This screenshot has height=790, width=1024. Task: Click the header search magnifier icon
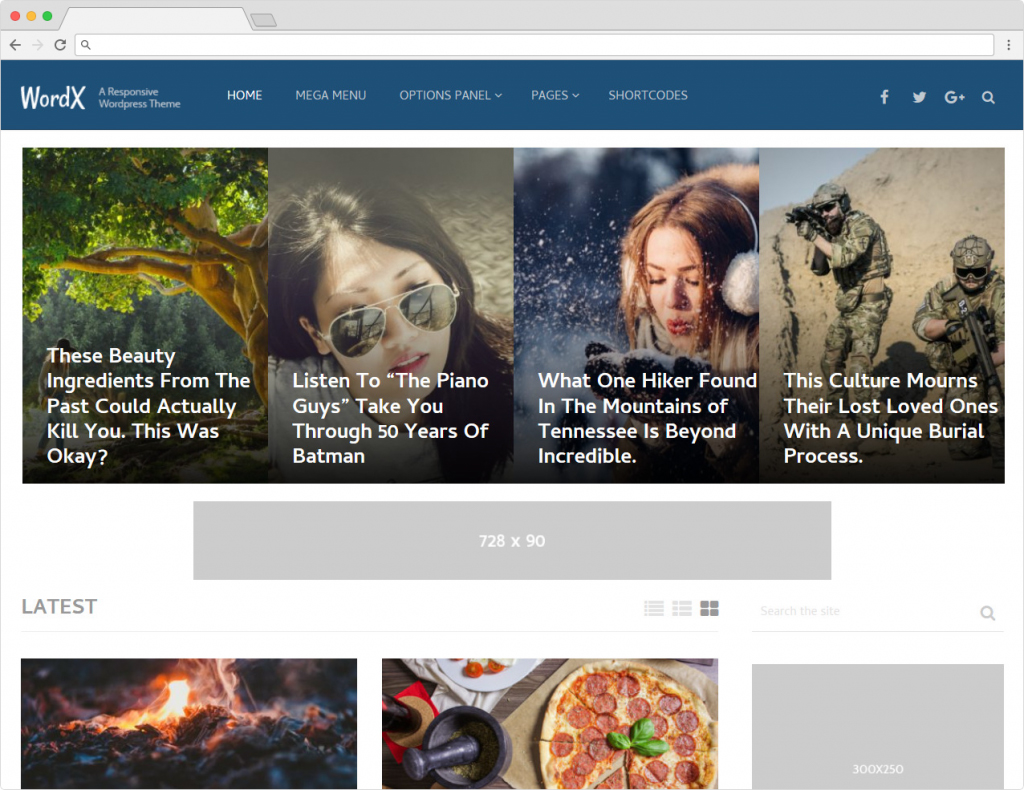pyautogui.click(x=988, y=97)
